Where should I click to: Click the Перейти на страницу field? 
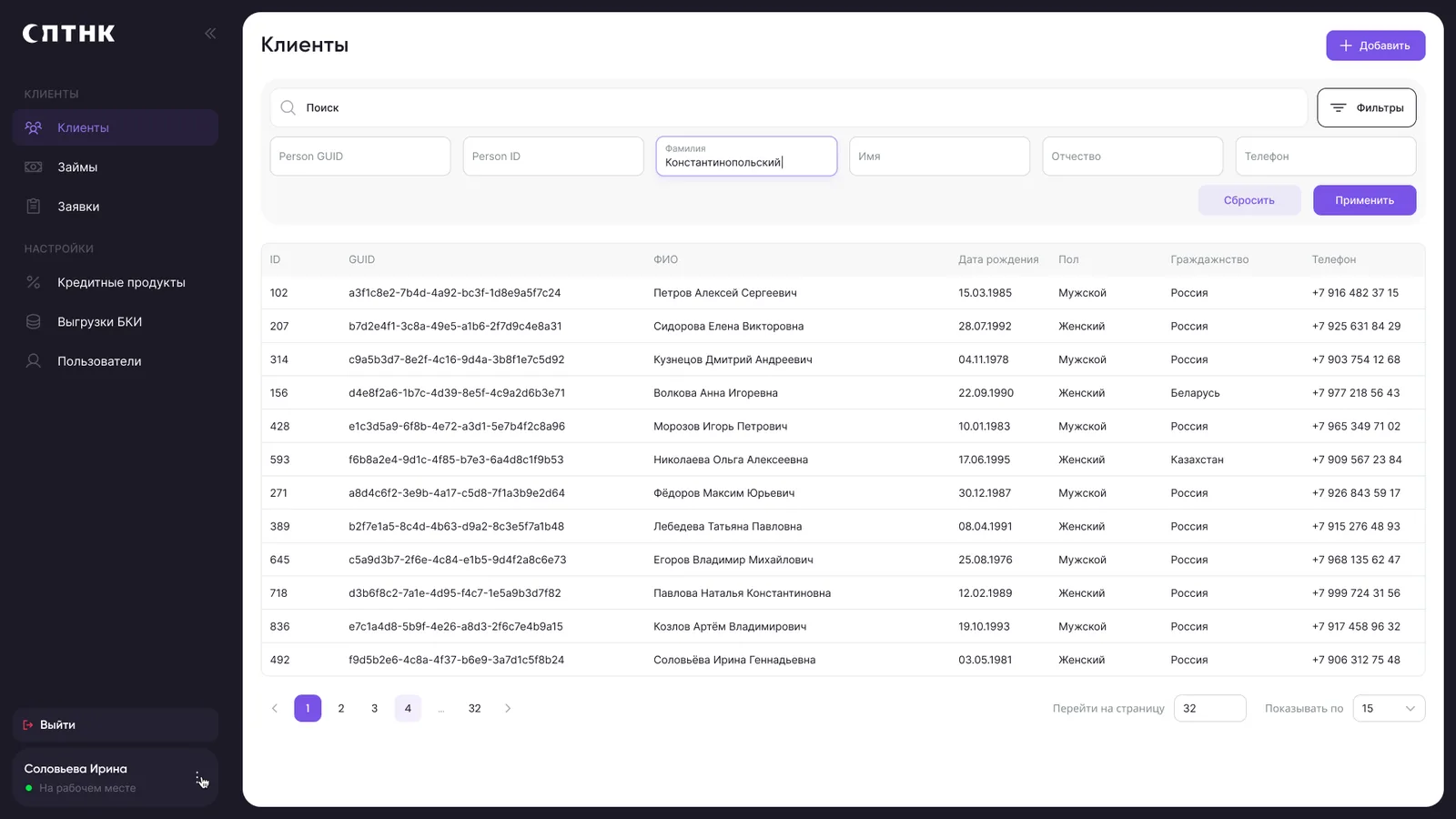[x=1209, y=708]
